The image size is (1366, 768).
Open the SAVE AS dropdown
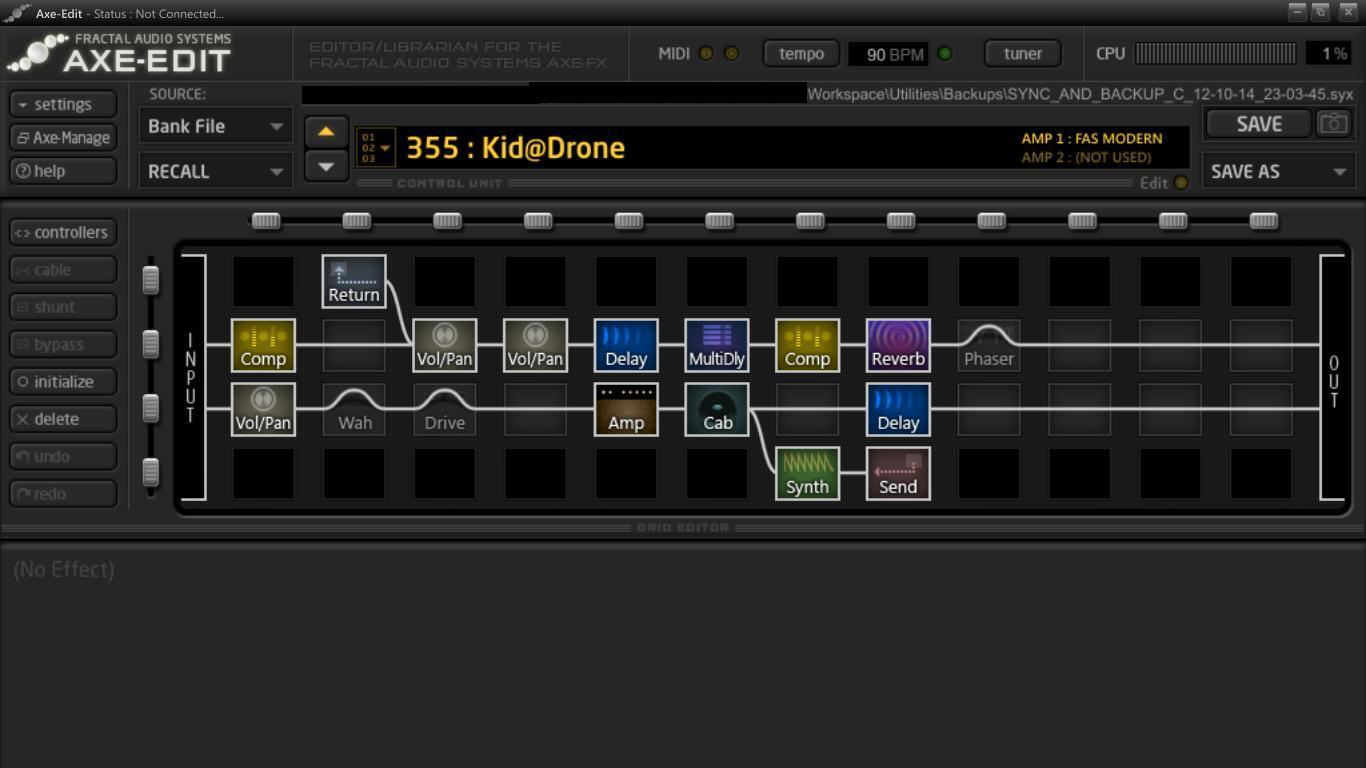coord(1279,171)
